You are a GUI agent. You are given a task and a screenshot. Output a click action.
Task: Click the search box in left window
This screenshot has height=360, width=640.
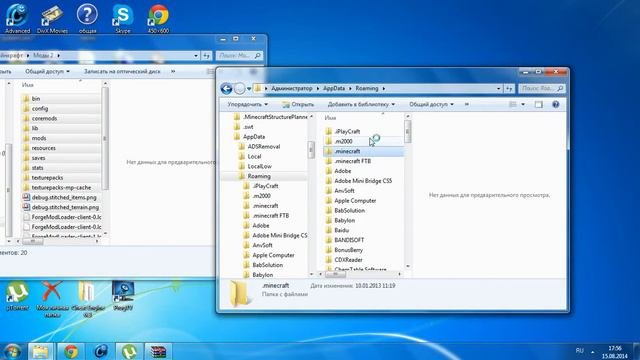(x=239, y=56)
